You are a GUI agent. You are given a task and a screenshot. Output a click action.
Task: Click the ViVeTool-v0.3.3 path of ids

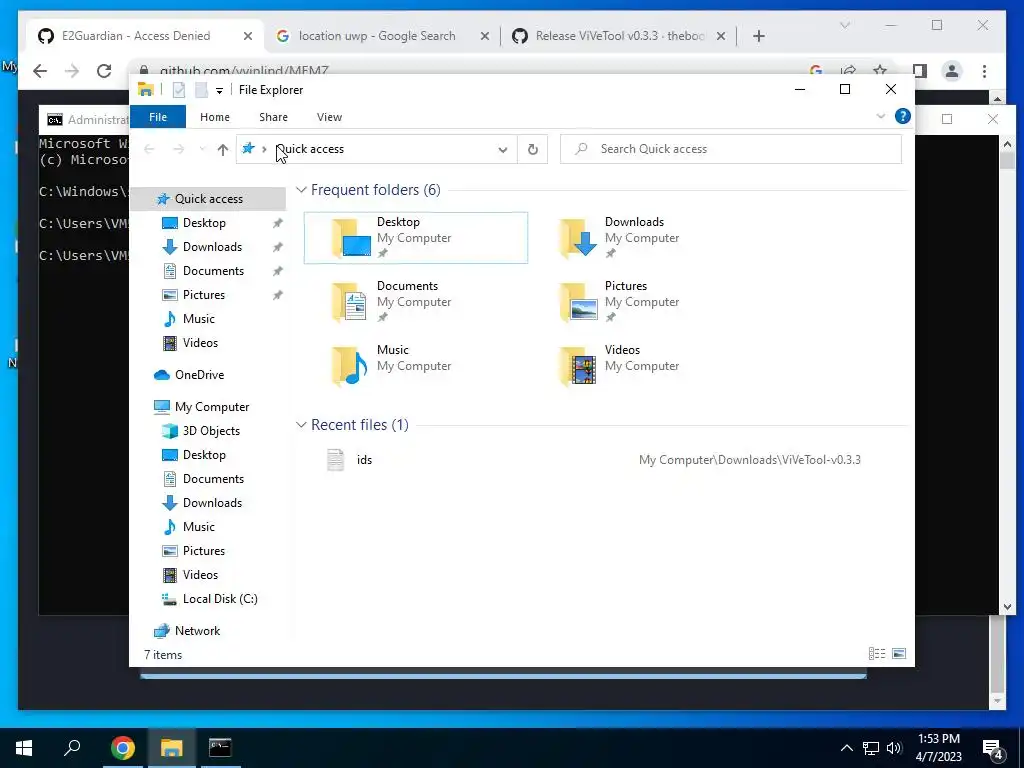(x=750, y=460)
